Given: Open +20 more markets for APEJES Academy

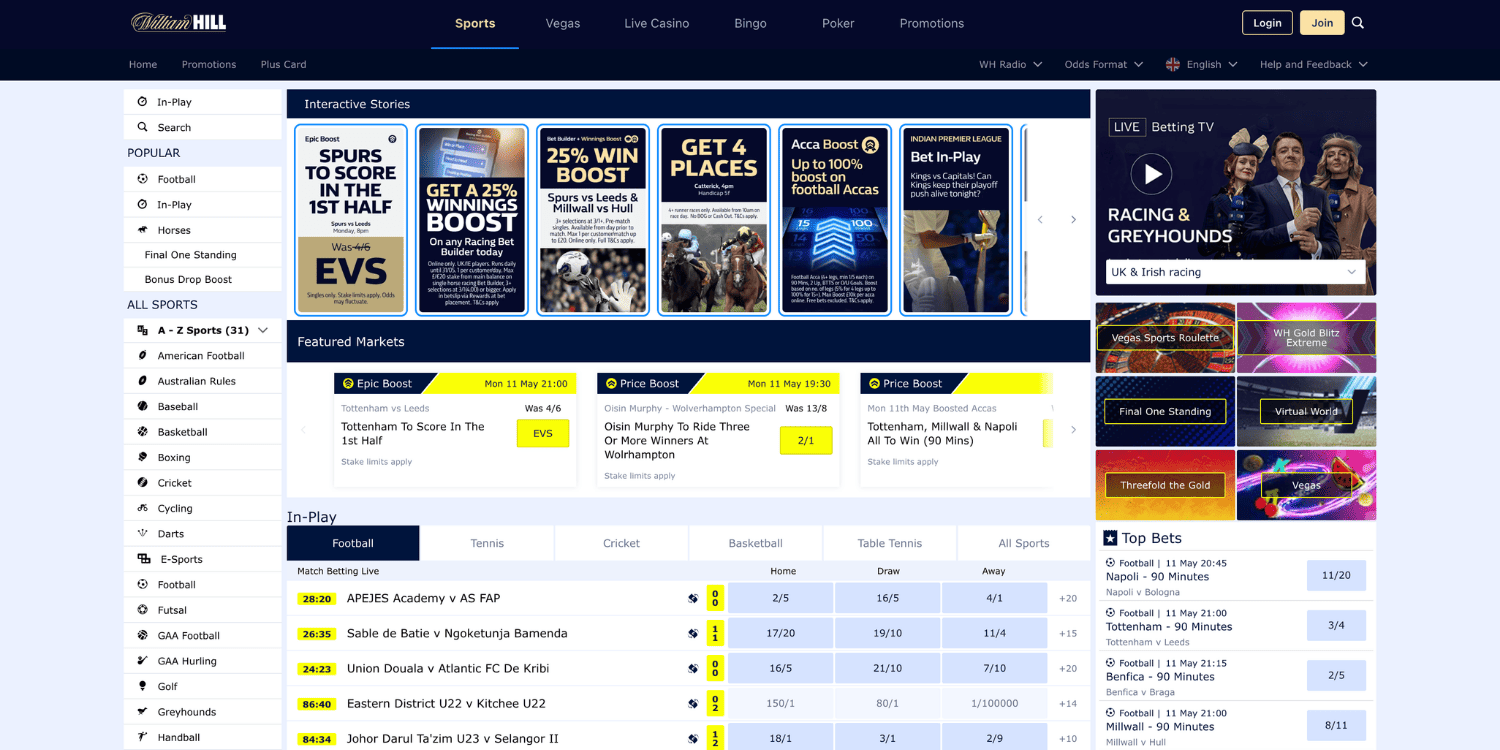Looking at the screenshot, I should click(x=1068, y=598).
